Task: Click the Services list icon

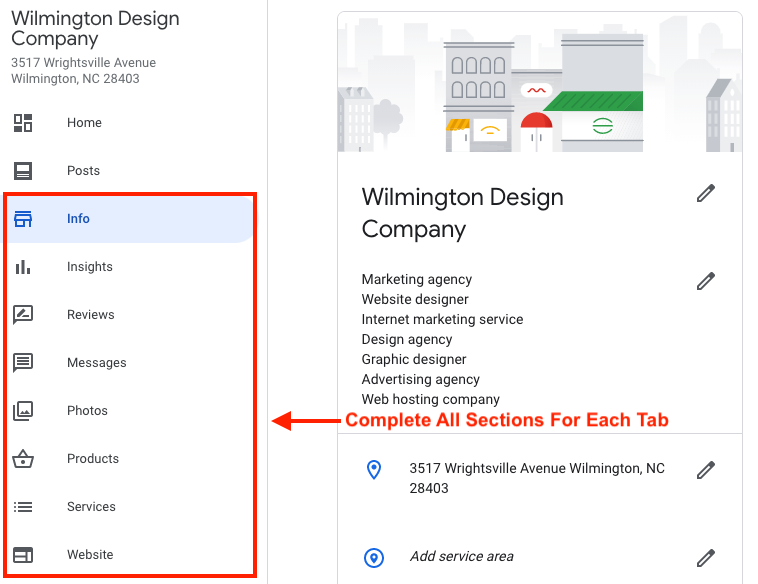Action: coord(23,507)
